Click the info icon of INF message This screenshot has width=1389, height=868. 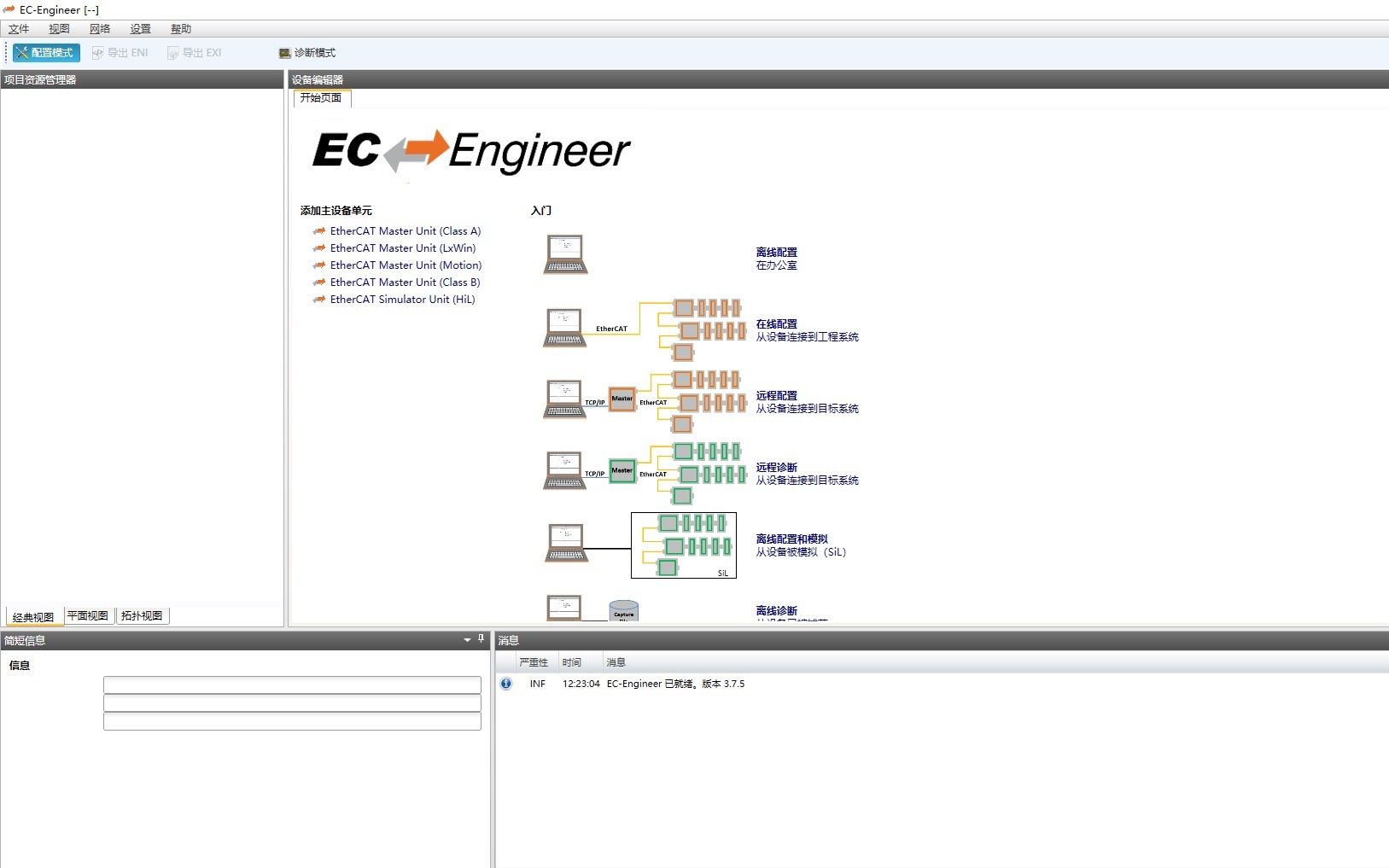click(506, 684)
